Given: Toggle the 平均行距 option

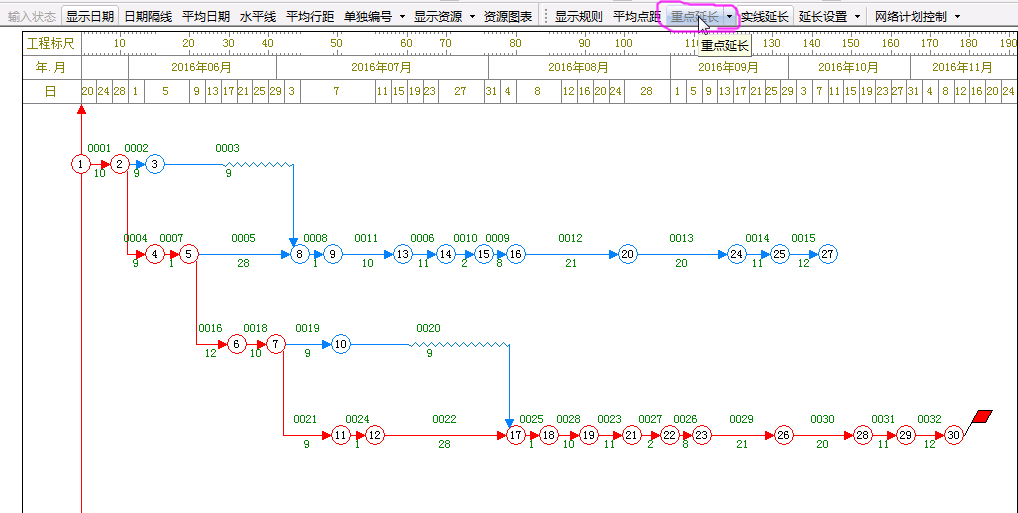Looking at the screenshot, I should tap(310, 16).
